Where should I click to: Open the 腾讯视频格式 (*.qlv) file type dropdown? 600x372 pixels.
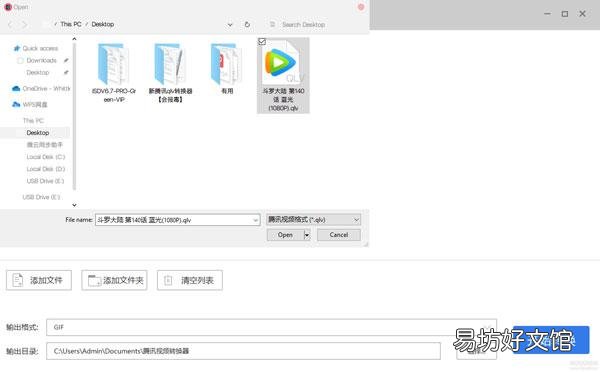coord(313,220)
